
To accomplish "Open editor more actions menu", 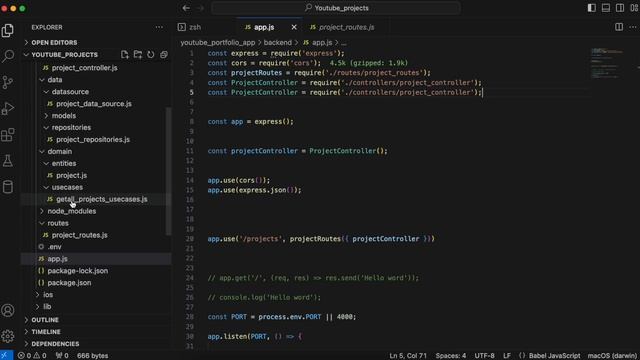I will [633, 27].
